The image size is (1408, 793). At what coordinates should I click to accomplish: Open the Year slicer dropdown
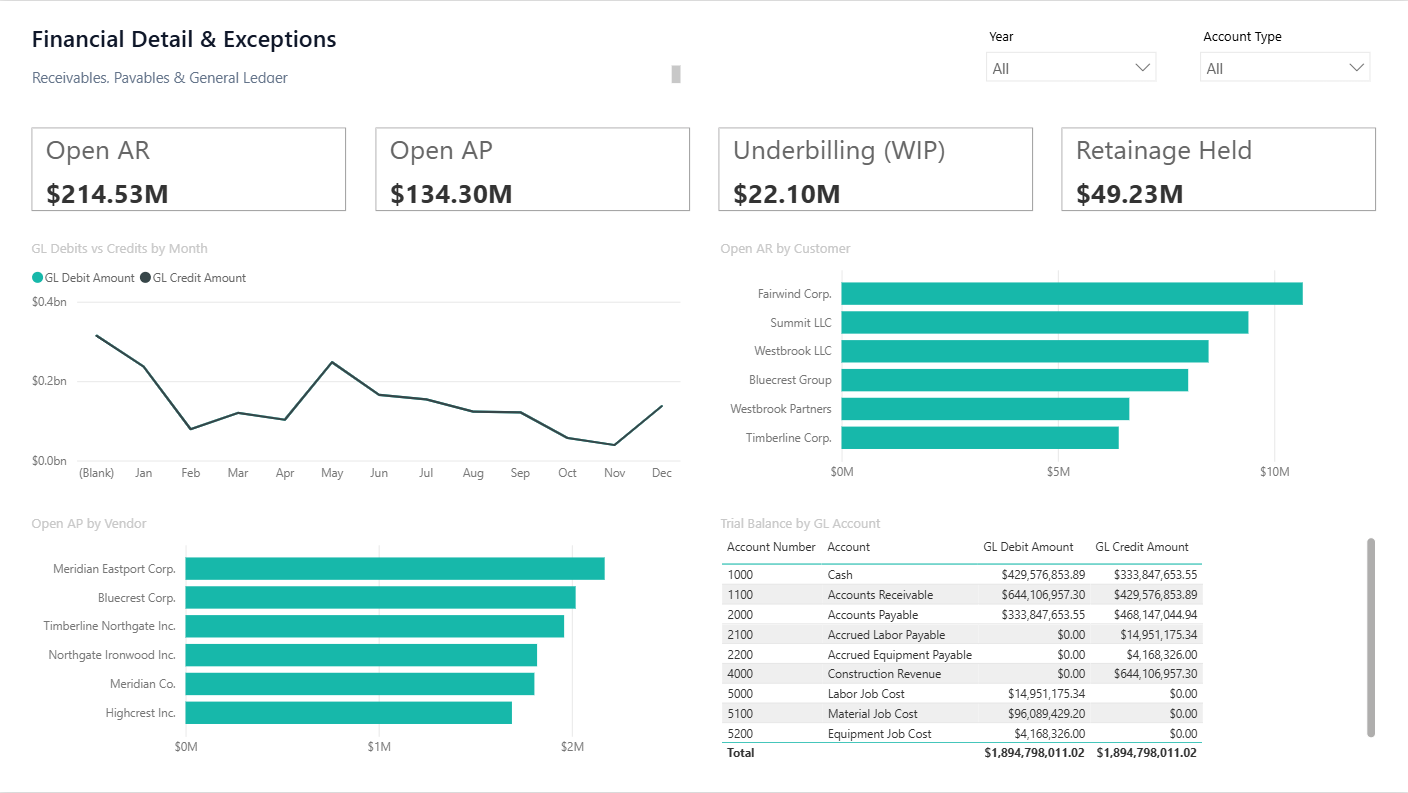pos(1070,68)
